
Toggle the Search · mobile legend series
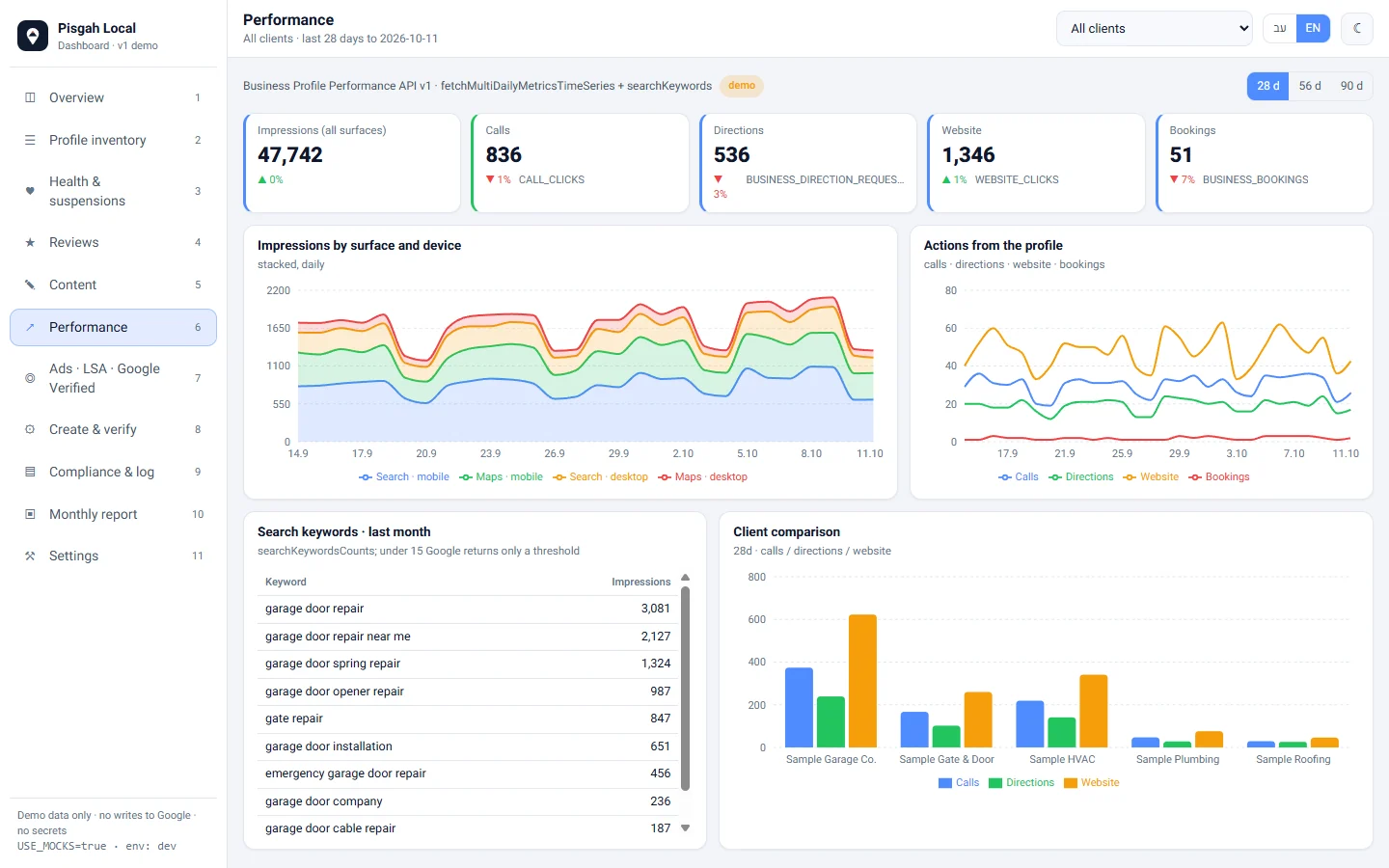(x=404, y=476)
